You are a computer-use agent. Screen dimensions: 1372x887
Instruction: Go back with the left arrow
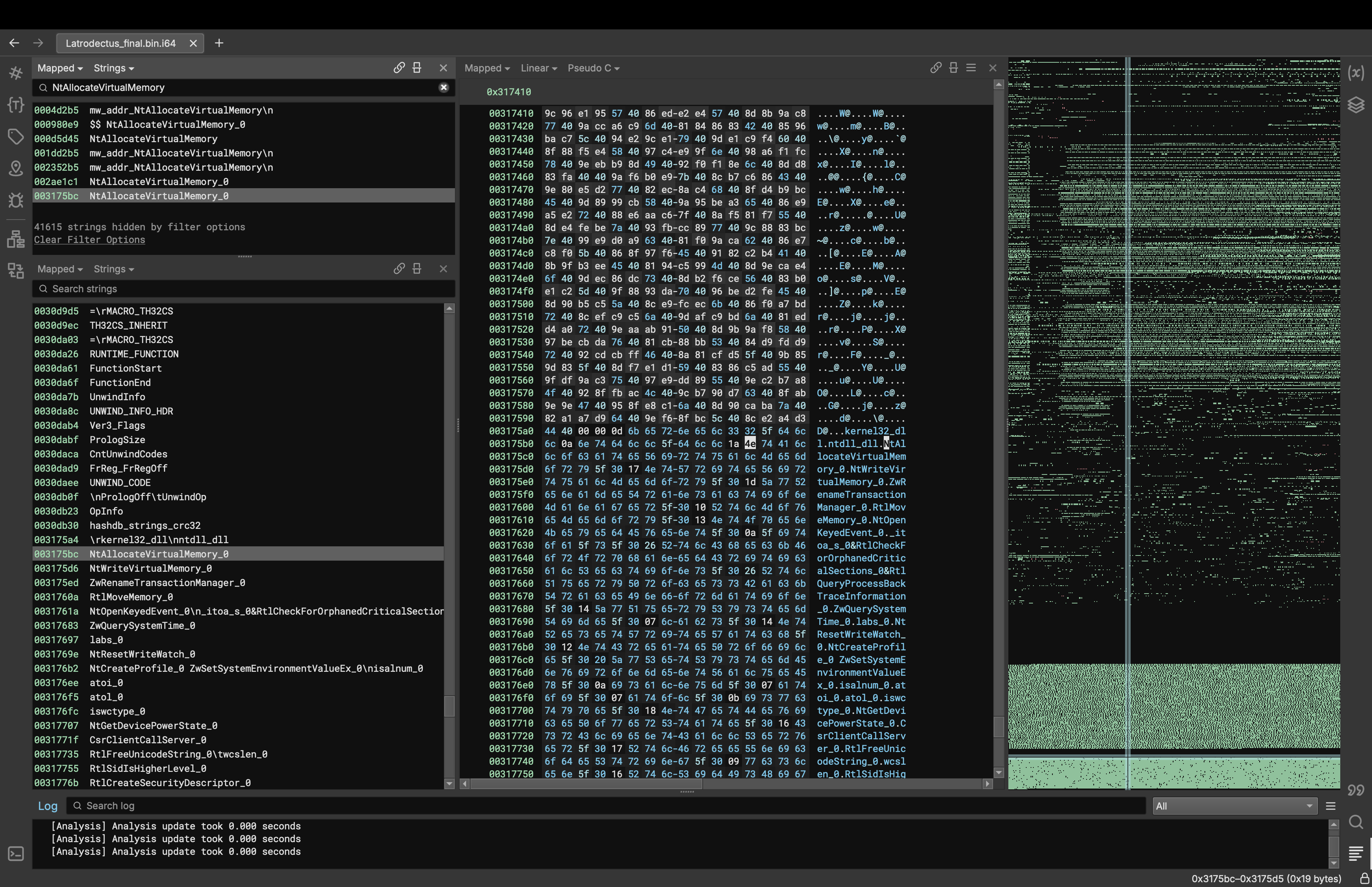click(14, 43)
